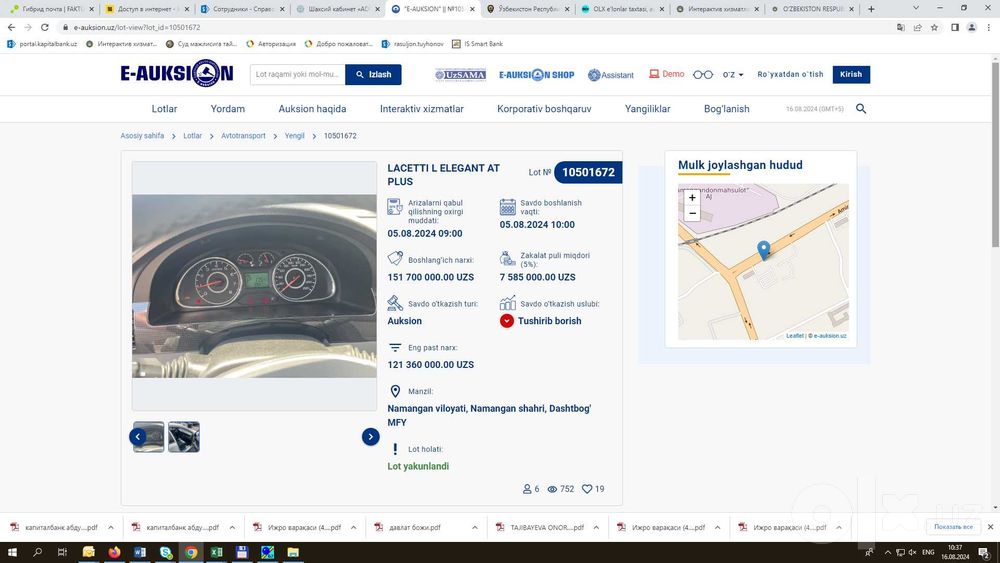
Task: Open the Yangiliklar menu
Action: point(647,109)
